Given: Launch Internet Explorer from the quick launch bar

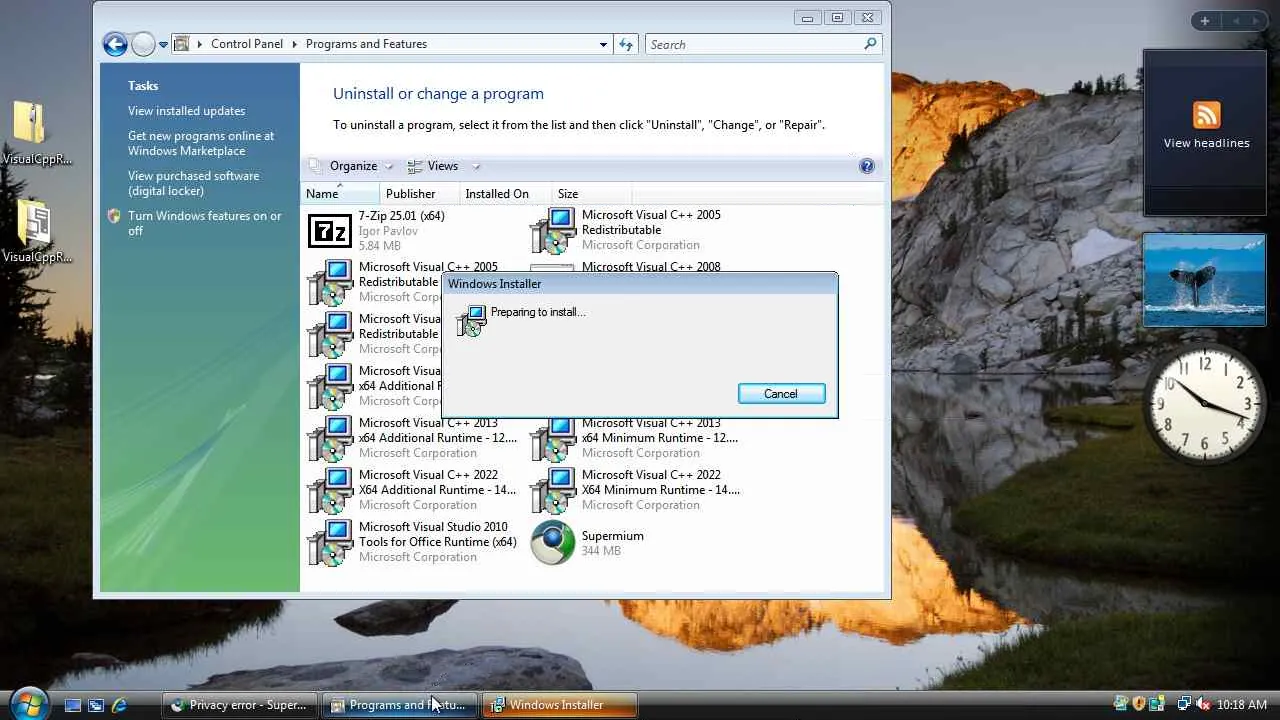Looking at the screenshot, I should tap(119, 705).
